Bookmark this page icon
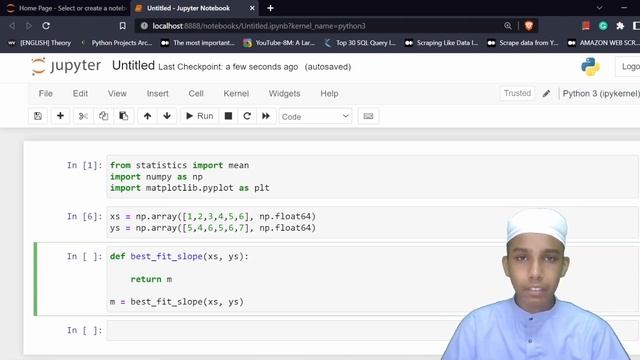640x360 pixels. pyautogui.click(x=122, y=26)
